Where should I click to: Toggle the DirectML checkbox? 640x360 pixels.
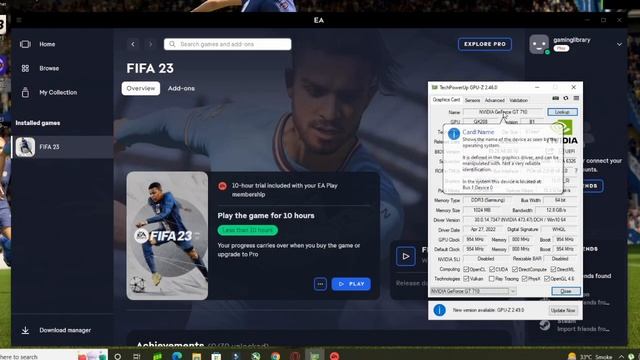(553, 269)
